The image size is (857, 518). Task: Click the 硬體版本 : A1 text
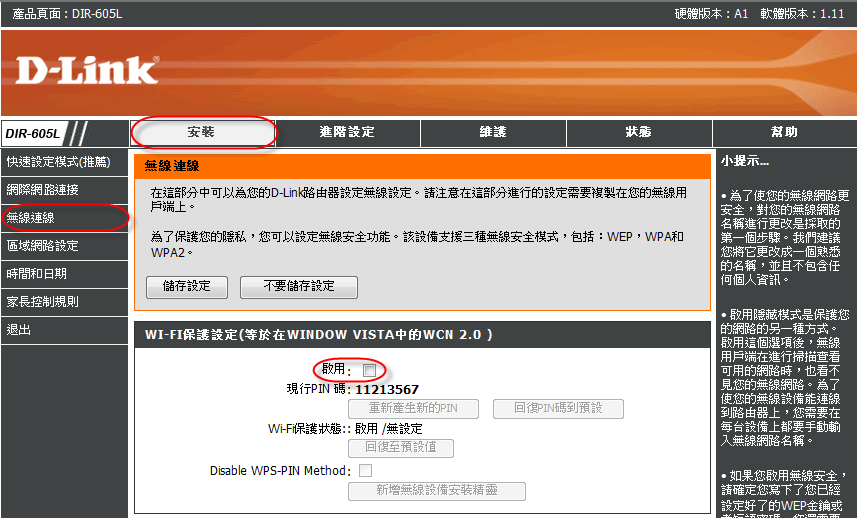click(x=712, y=14)
